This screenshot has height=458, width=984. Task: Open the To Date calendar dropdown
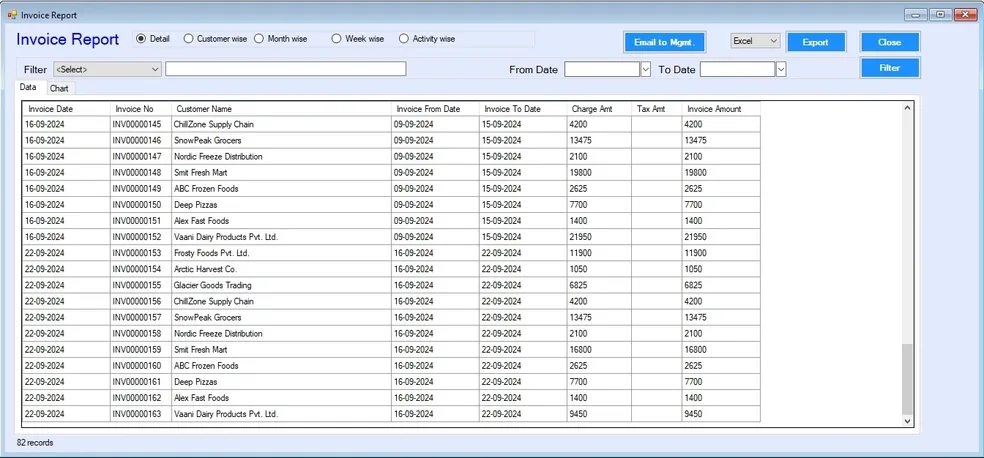[781, 69]
